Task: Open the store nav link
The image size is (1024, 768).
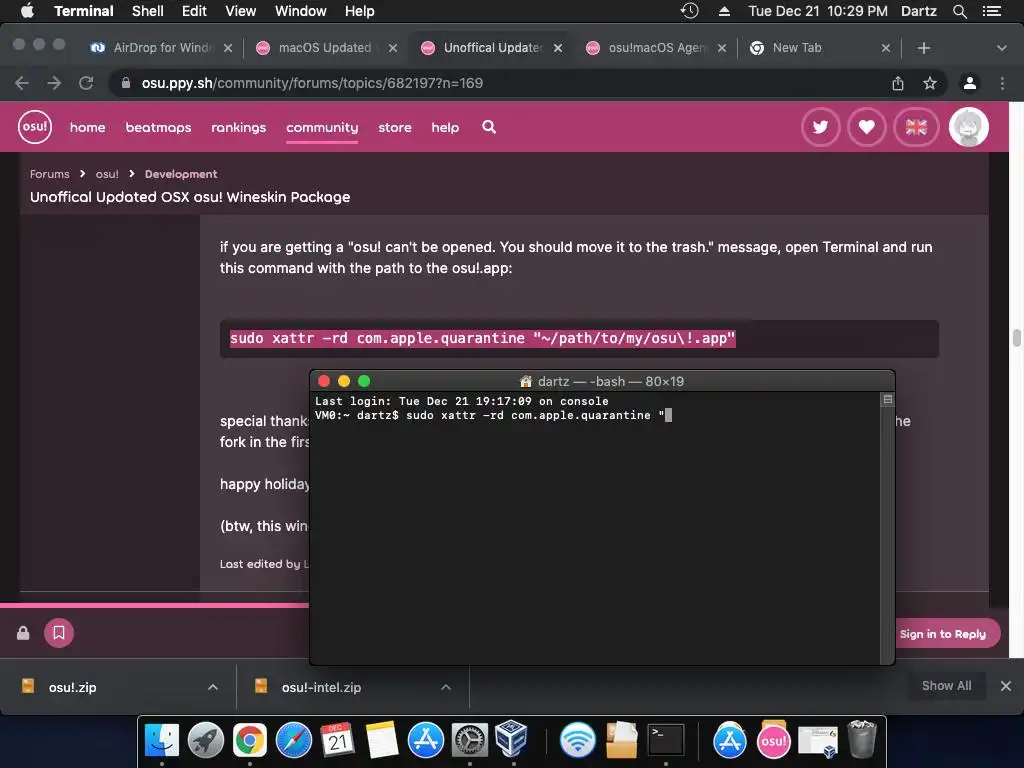Action: tap(395, 127)
